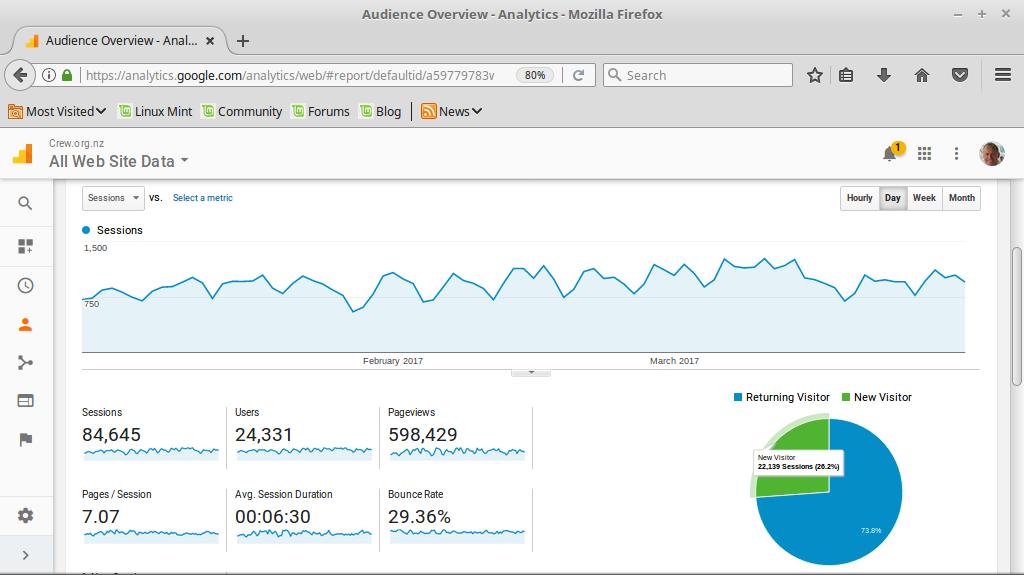Open Acquisition branching icon in sidebar
This screenshot has height=575, width=1024.
pyautogui.click(x=25, y=363)
